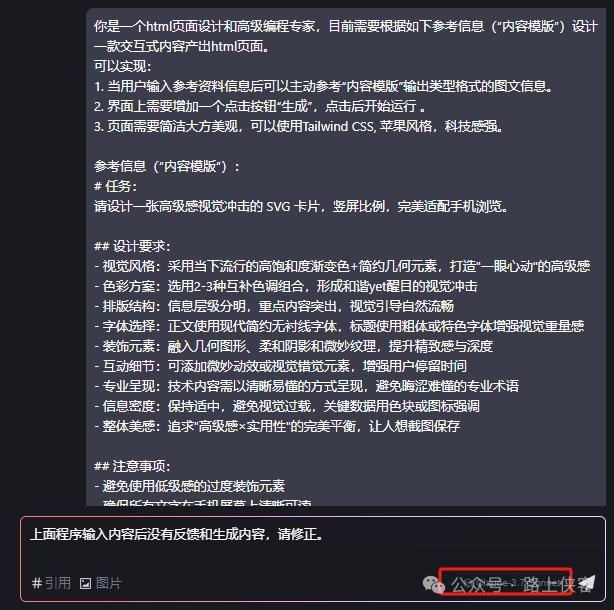This screenshot has width=614, height=610.
Task: Click the picture icon beside 图片
Action: [85, 584]
